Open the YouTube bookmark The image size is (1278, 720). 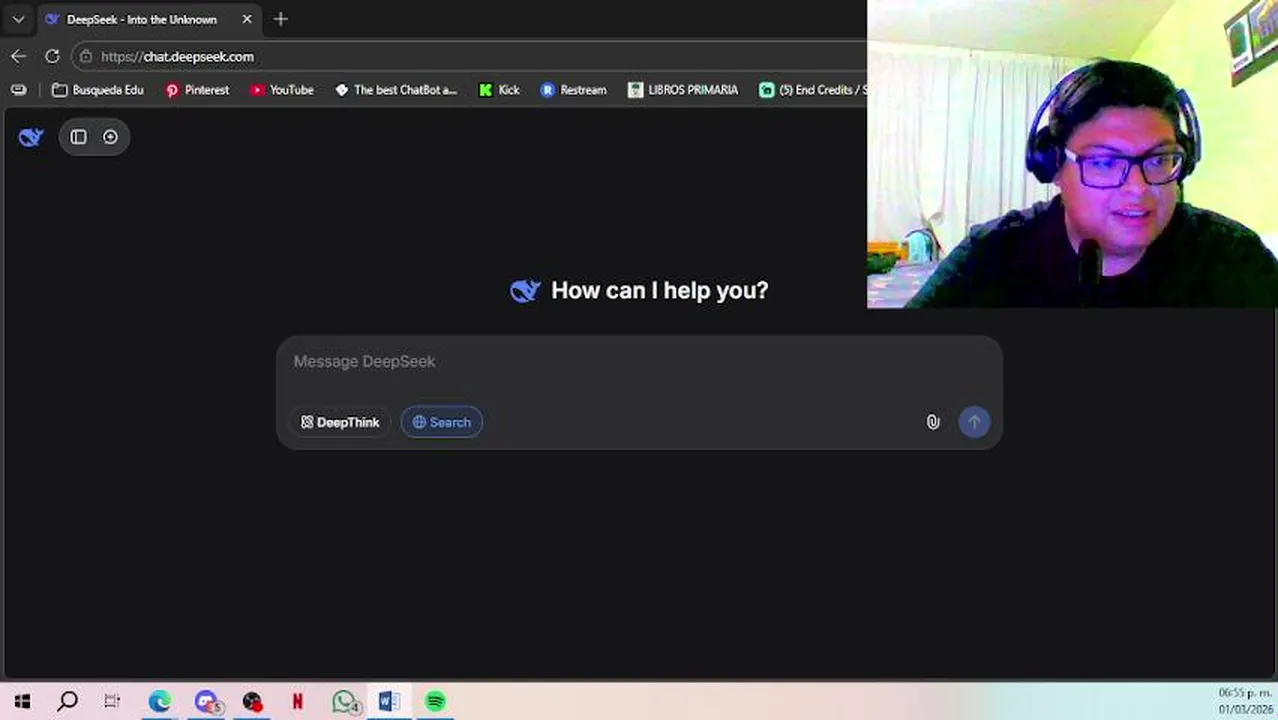[x=282, y=90]
